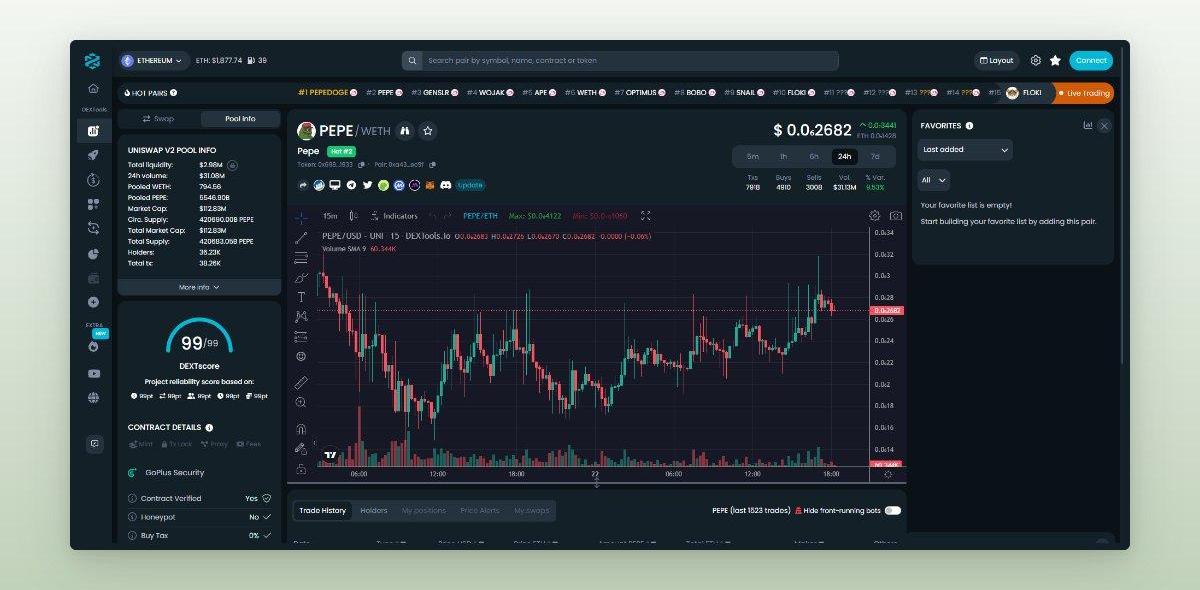This screenshot has height=590, width=1200.
Task: Select the 6h stats interval
Action: 814,157
